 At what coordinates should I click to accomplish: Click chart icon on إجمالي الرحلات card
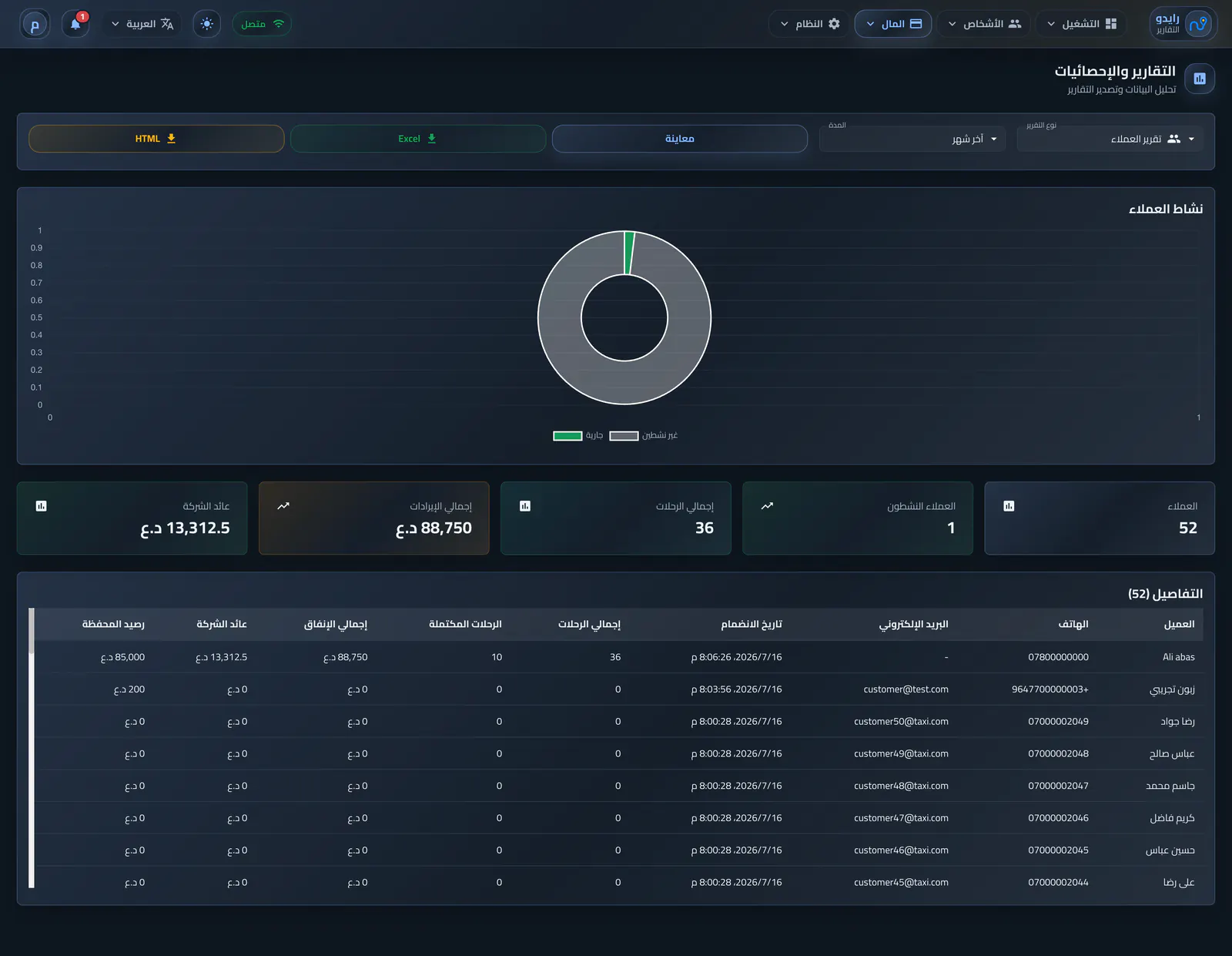click(x=525, y=506)
